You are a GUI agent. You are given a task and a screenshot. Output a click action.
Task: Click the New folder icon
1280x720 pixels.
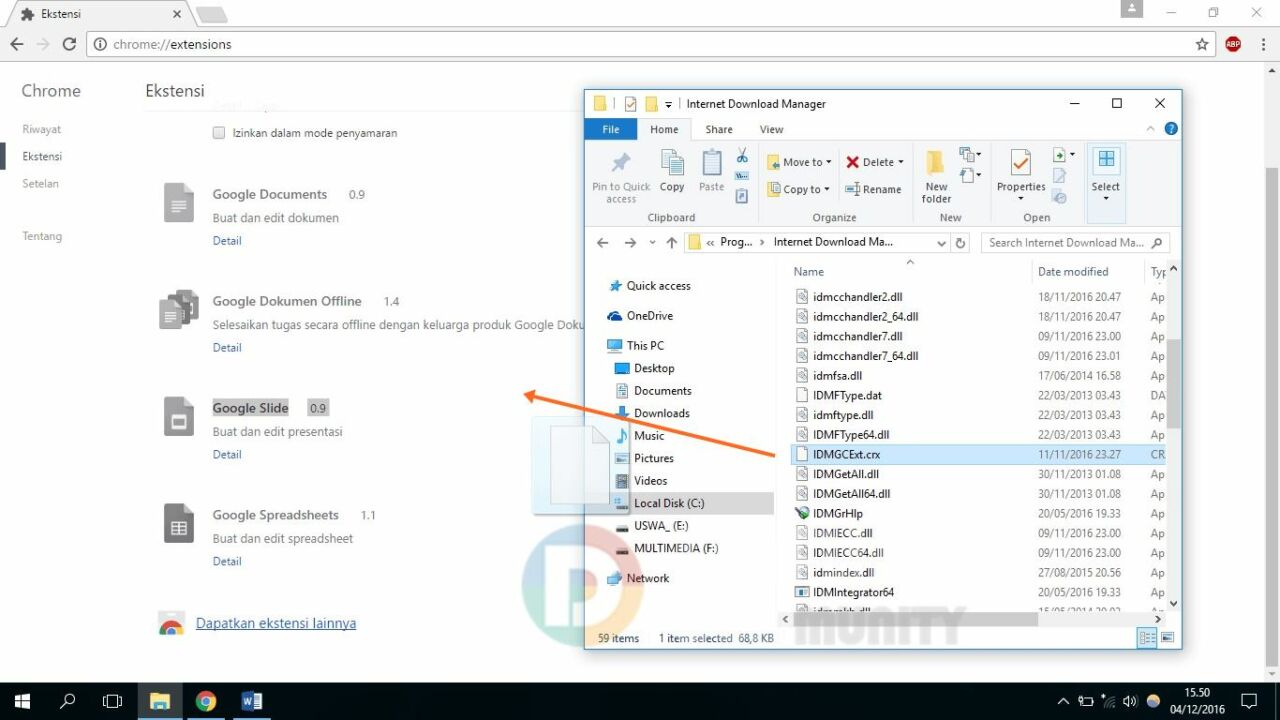936,175
